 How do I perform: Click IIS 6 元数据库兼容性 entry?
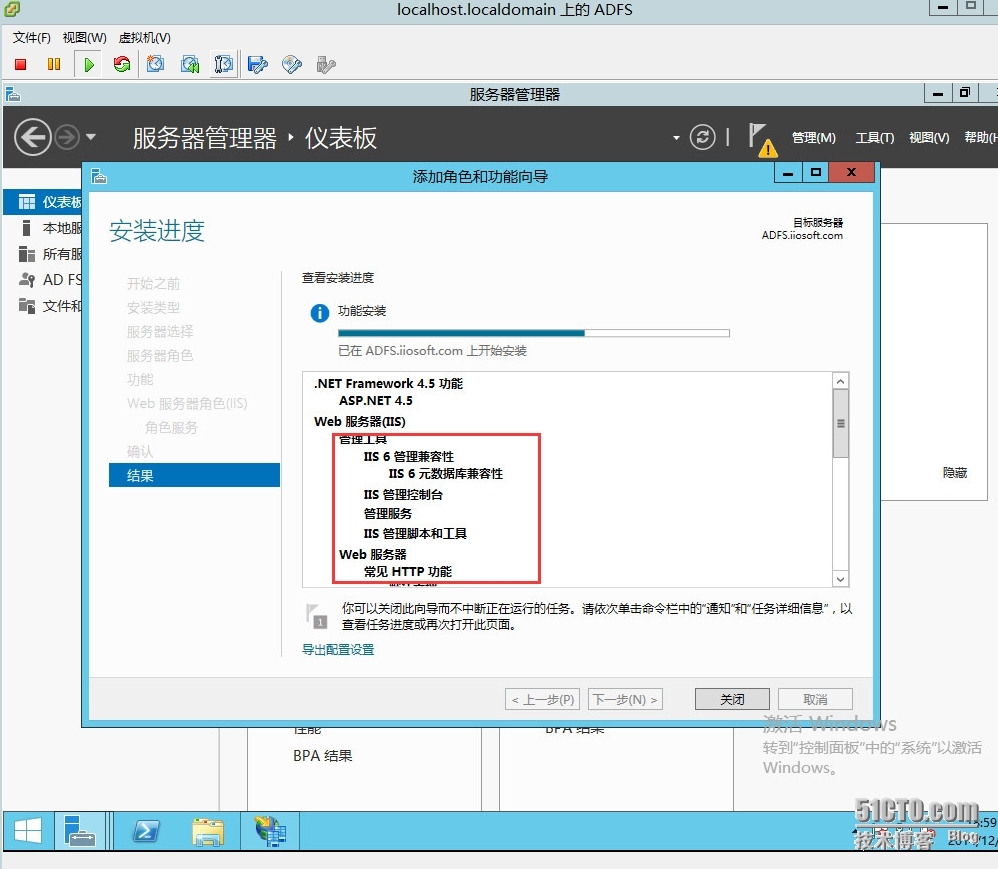446,474
